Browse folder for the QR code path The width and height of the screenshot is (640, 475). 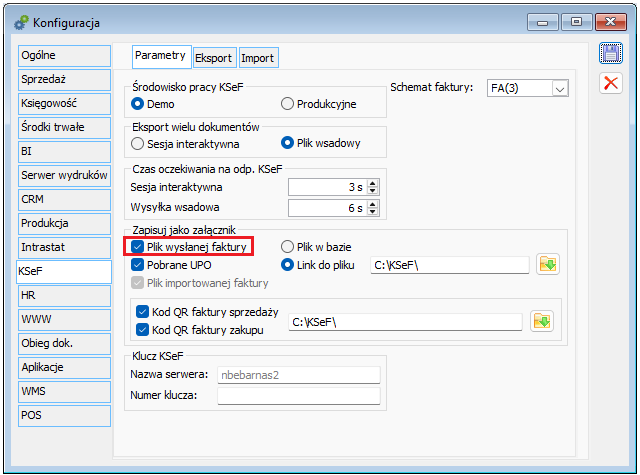coord(541,321)
